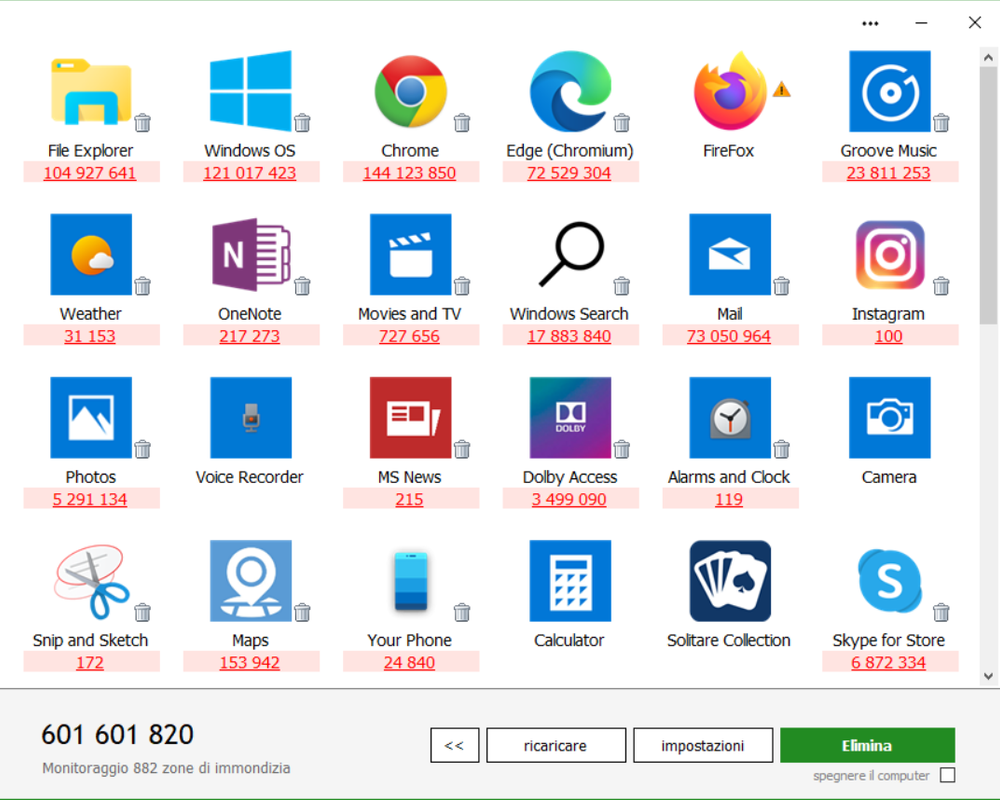Open impostazioni settings button

click(x=703, y=745)
